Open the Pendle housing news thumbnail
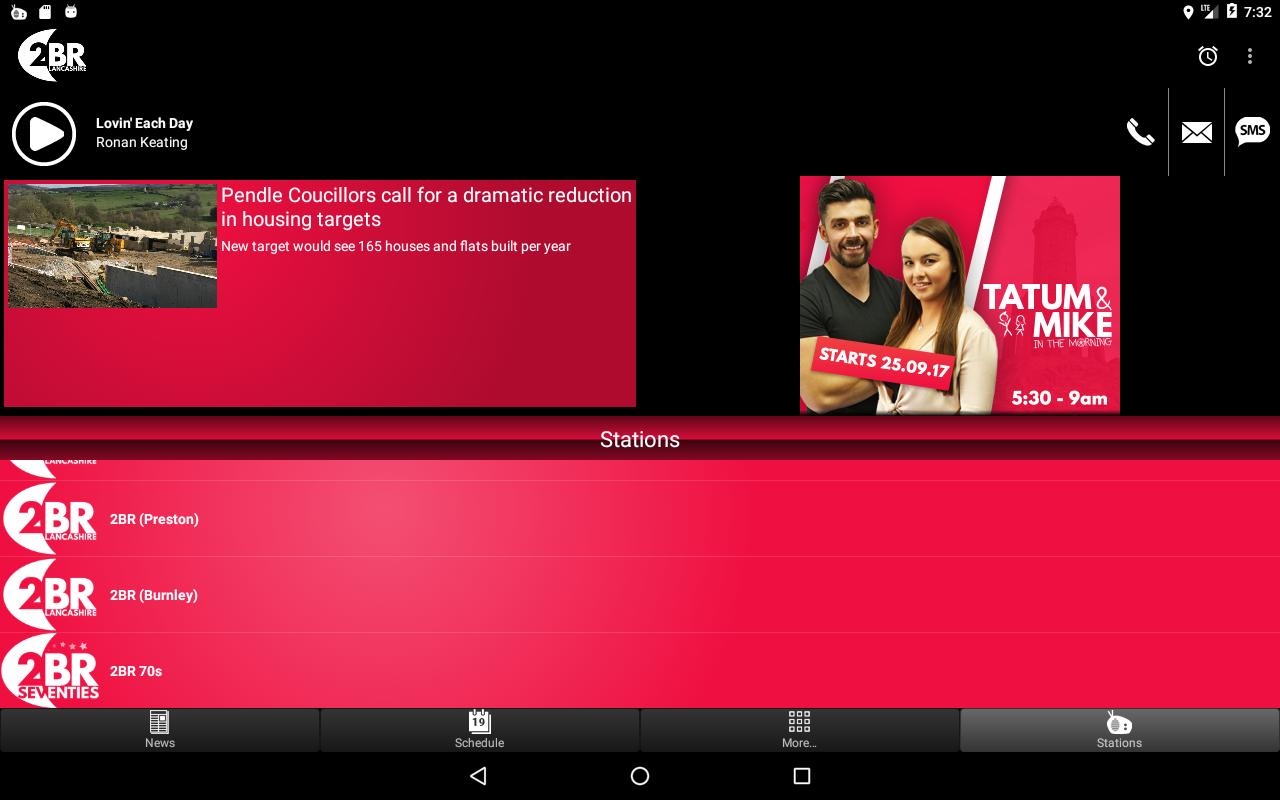Screen dimensions: 1280x800 [x=112, y=245]
